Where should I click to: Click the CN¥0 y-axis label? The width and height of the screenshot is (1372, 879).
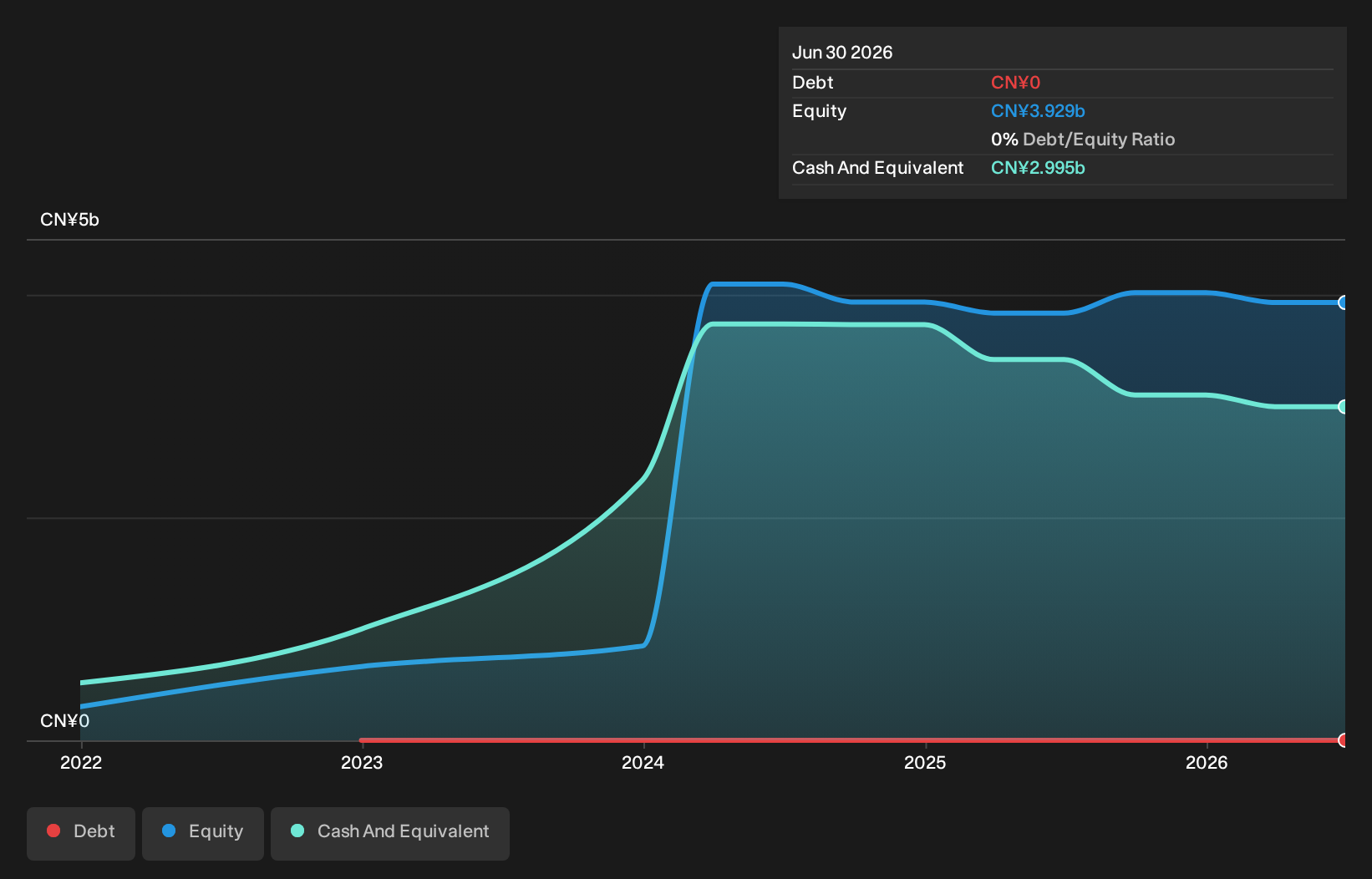(x=64, y=721)
